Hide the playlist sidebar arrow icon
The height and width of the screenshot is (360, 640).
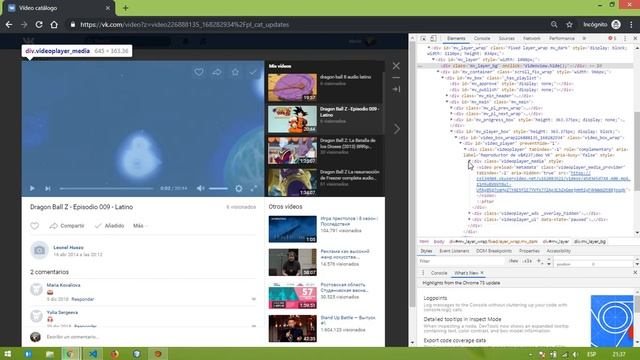tap(396, 89)
